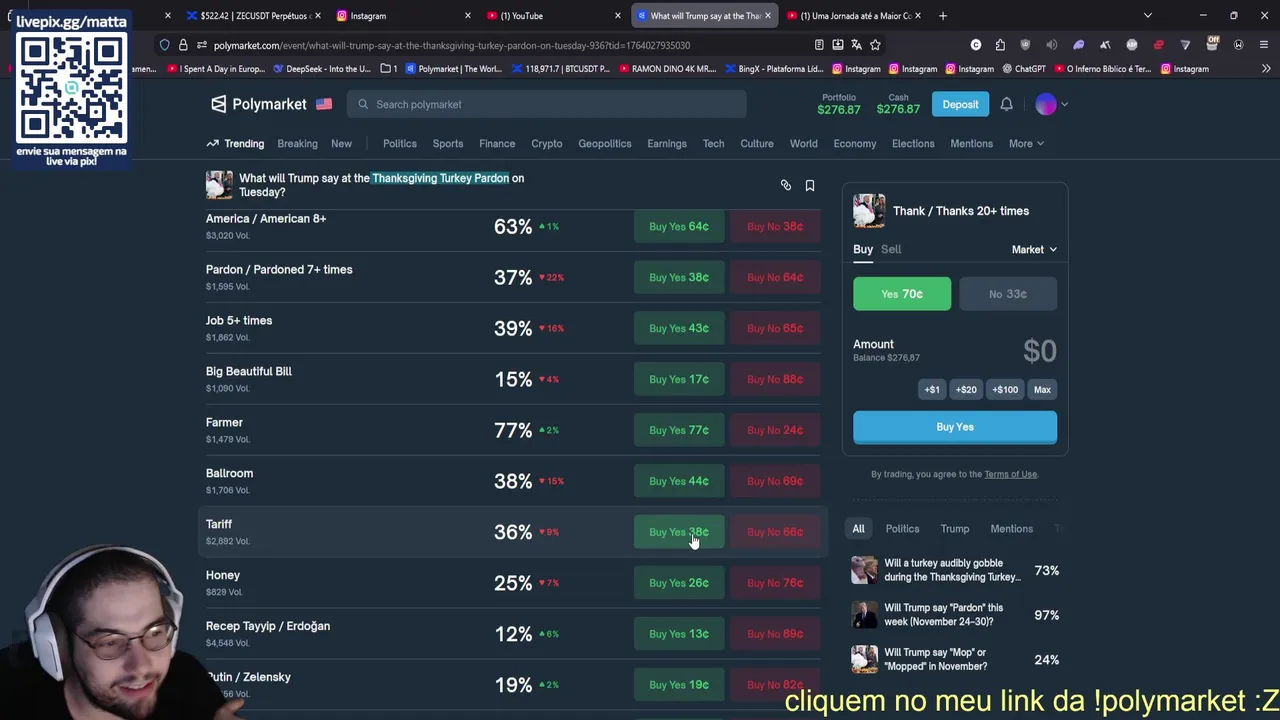Open the Geopolitics category
This screenshot has height=720, width=1280.
(605, 143)
